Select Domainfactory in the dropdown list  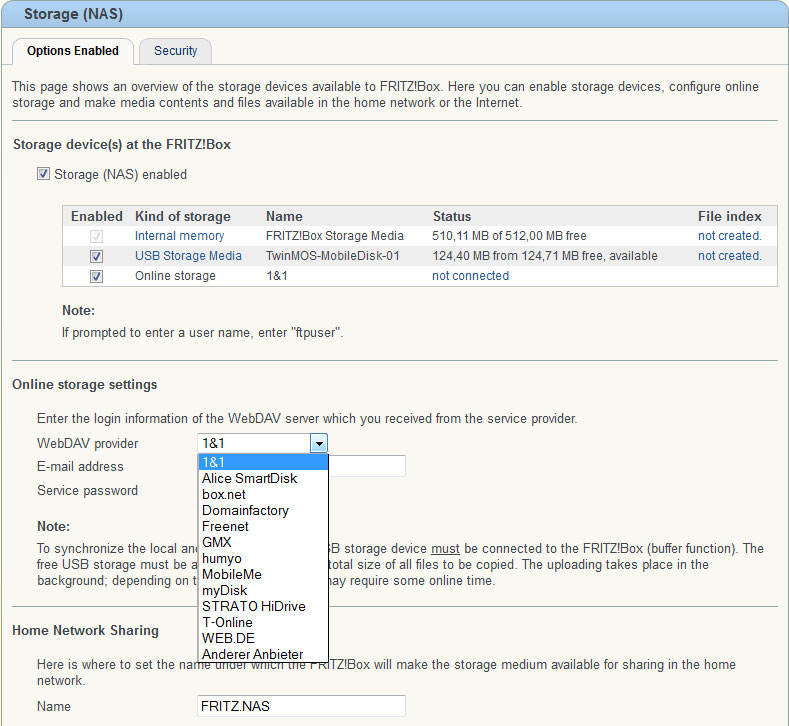[x=263, y=510]
